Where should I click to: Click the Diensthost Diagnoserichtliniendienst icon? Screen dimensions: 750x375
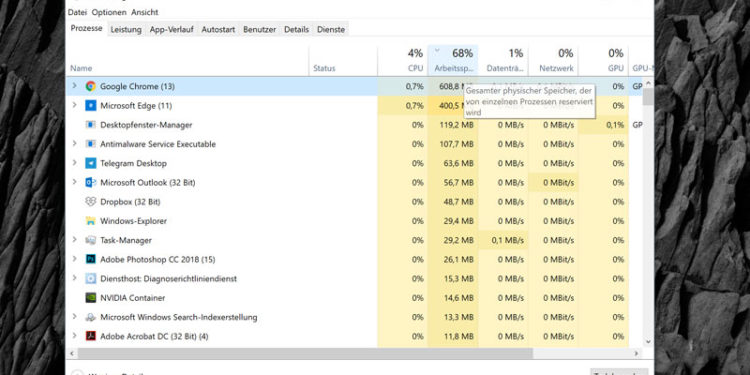point(90,278)
